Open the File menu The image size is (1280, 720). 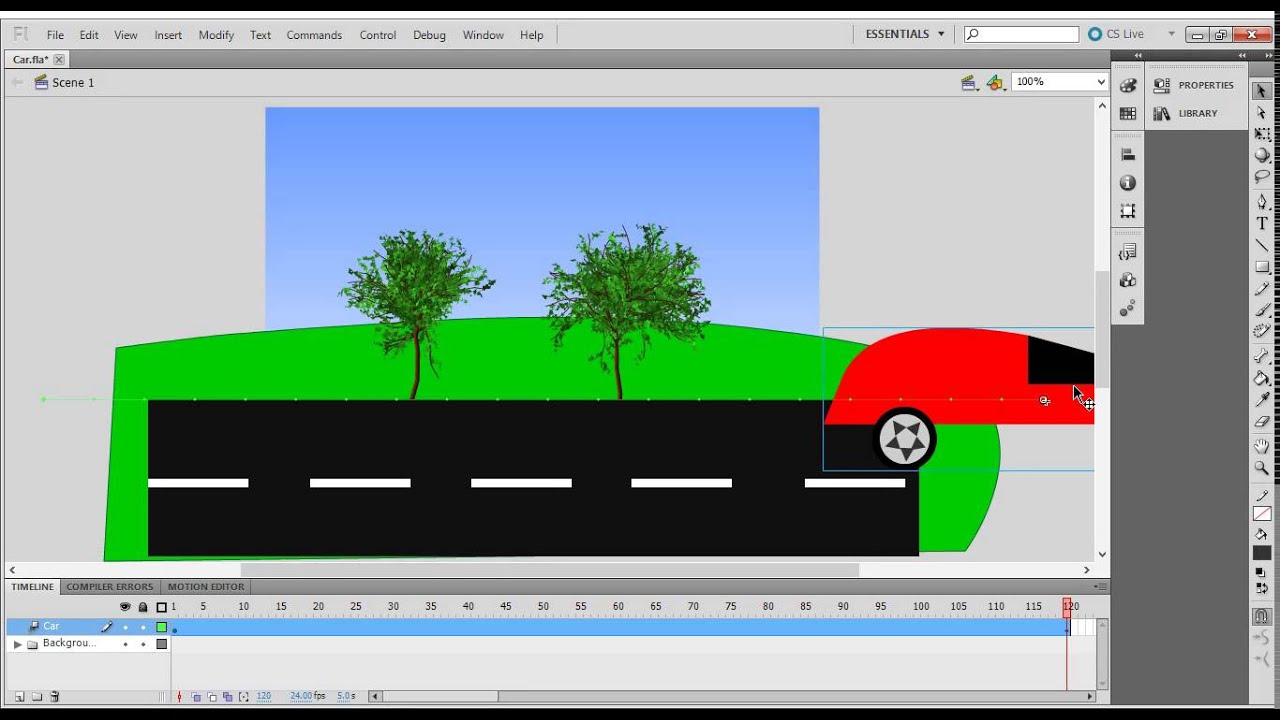coord(55,35)
